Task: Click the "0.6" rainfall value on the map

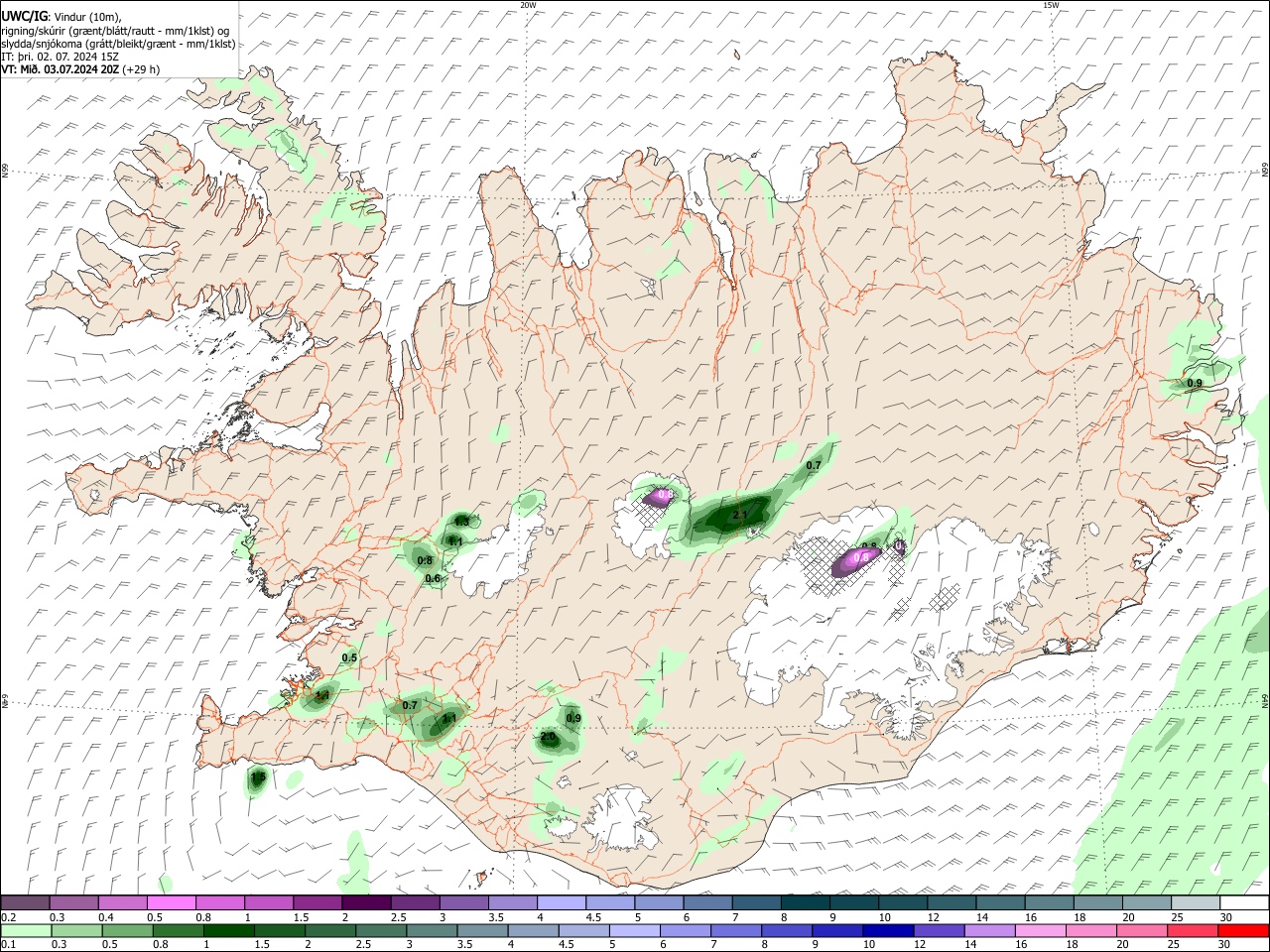Action: click(x=433, y=579)
